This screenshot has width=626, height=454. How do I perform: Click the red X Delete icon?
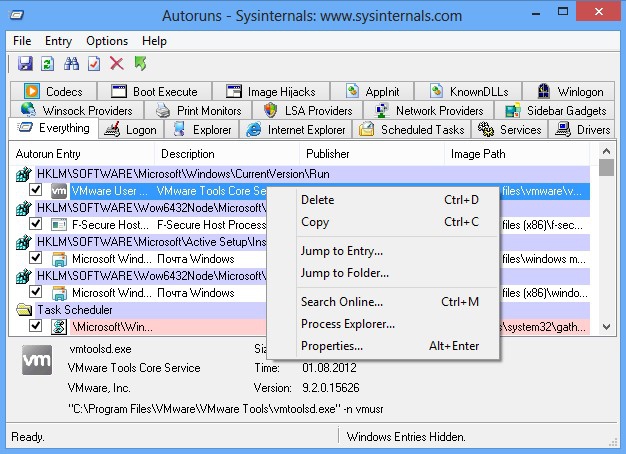(x=117, y=64)
